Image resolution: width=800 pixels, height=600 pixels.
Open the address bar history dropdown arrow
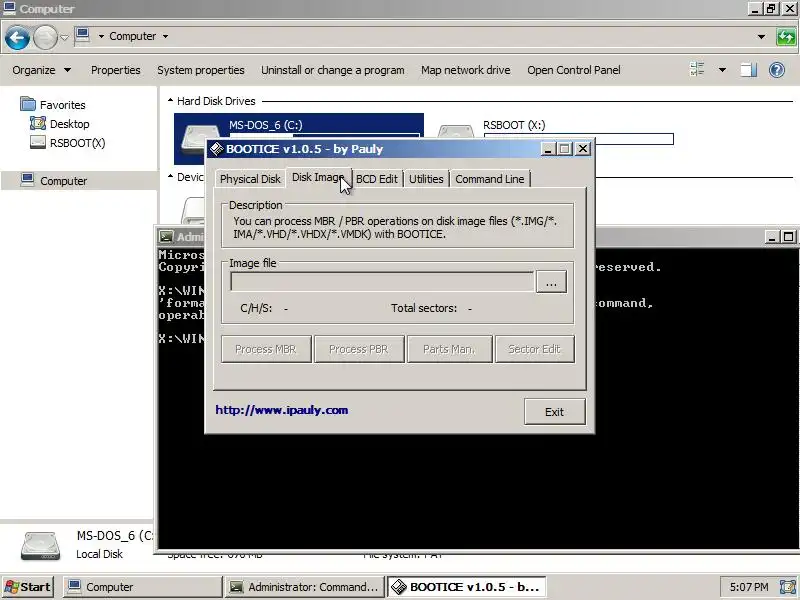pyautogui.click(x=761, y=37)
